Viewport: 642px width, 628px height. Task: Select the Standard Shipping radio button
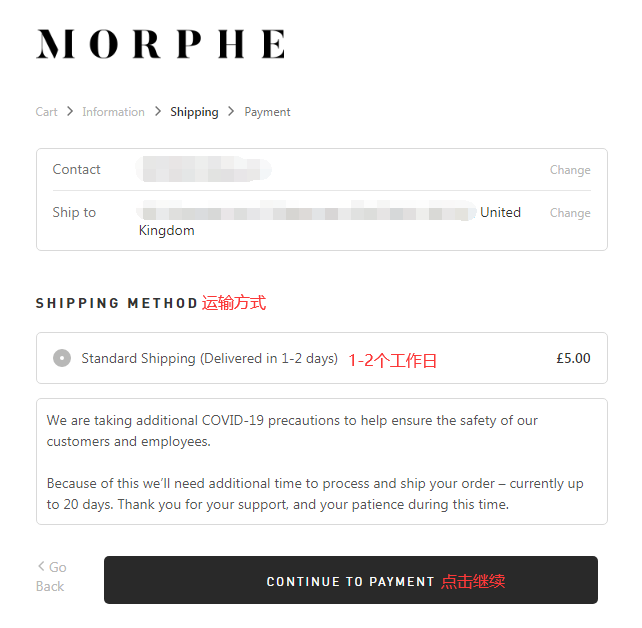click(x=62, y=358)
